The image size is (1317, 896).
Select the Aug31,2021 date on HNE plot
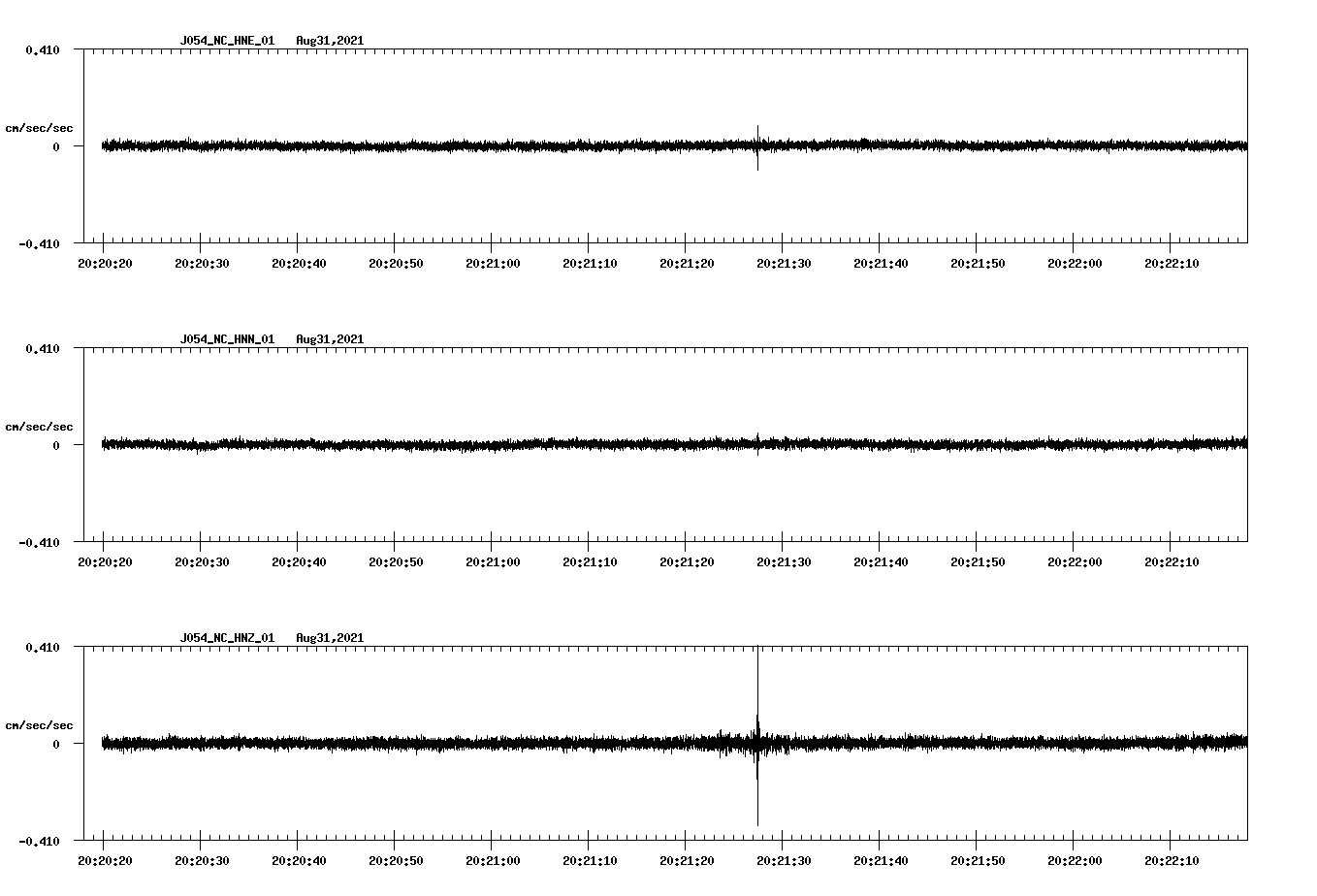click(330, 41)
